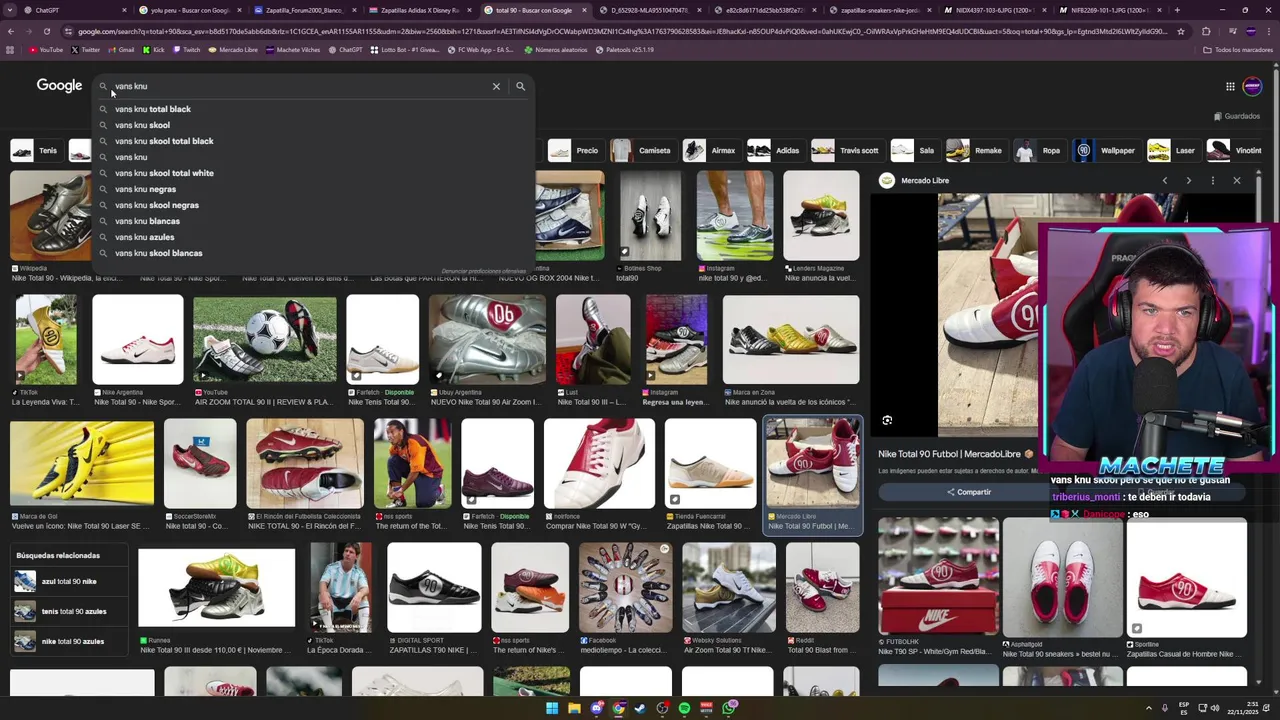The height and width of the screenshot is (720, 1280).
Task: Switch to the ChatGPT browser tab
Action: click(68, 10)
